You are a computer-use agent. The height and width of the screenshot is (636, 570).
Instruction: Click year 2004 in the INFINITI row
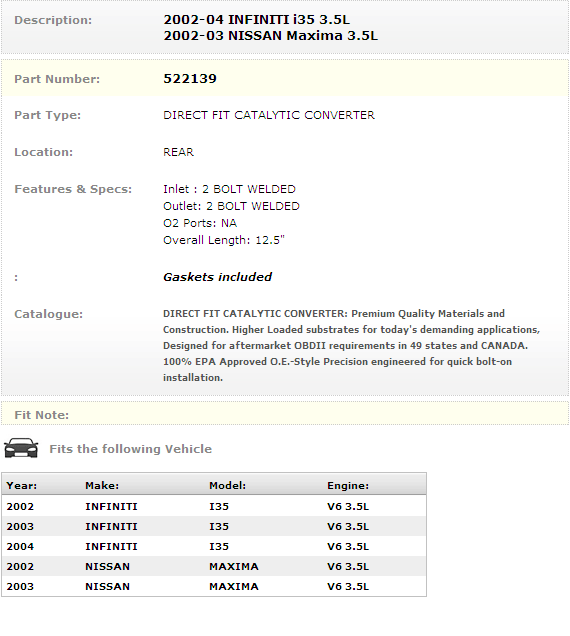coord(20,546)
